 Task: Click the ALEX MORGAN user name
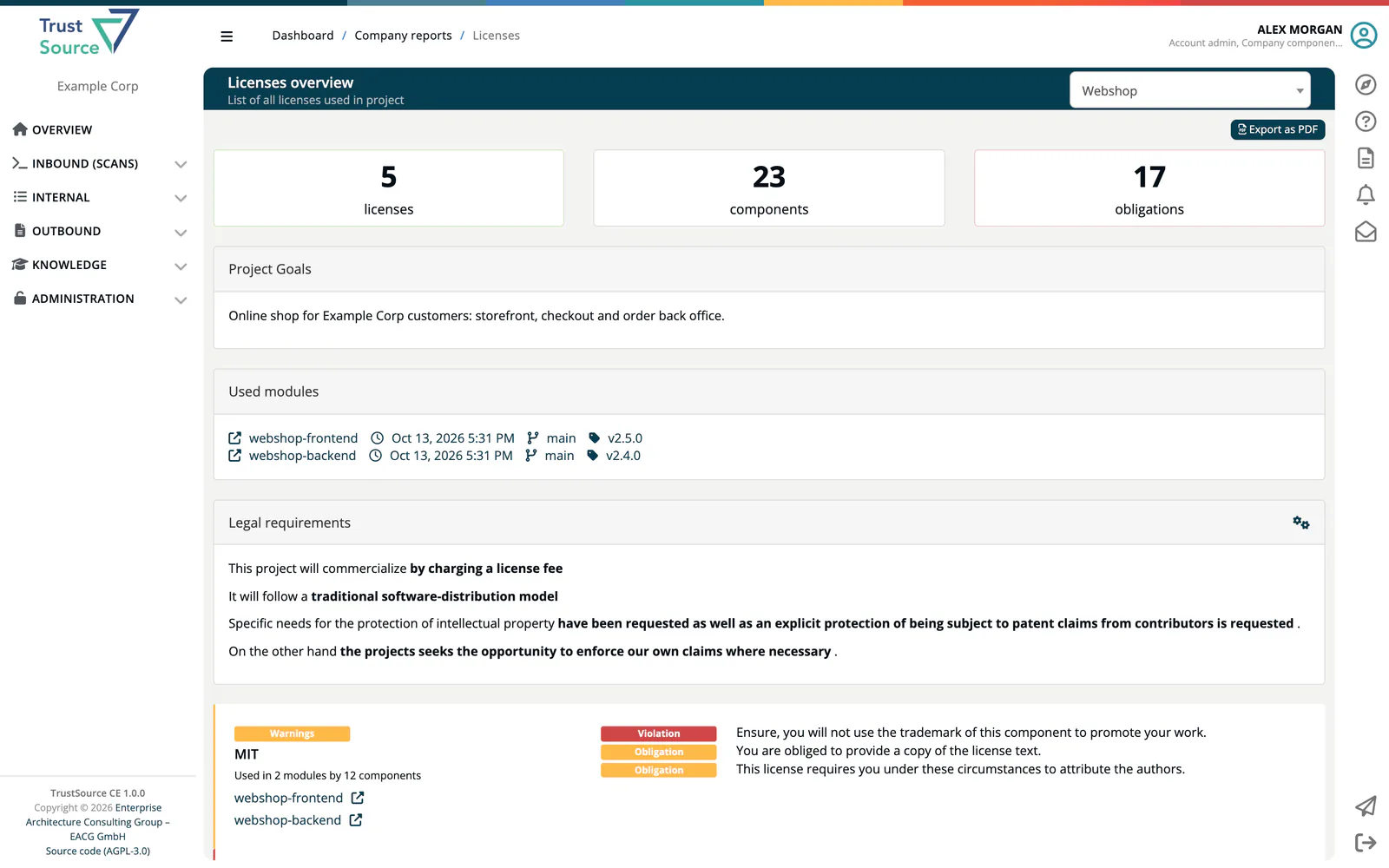point(1300,30)
